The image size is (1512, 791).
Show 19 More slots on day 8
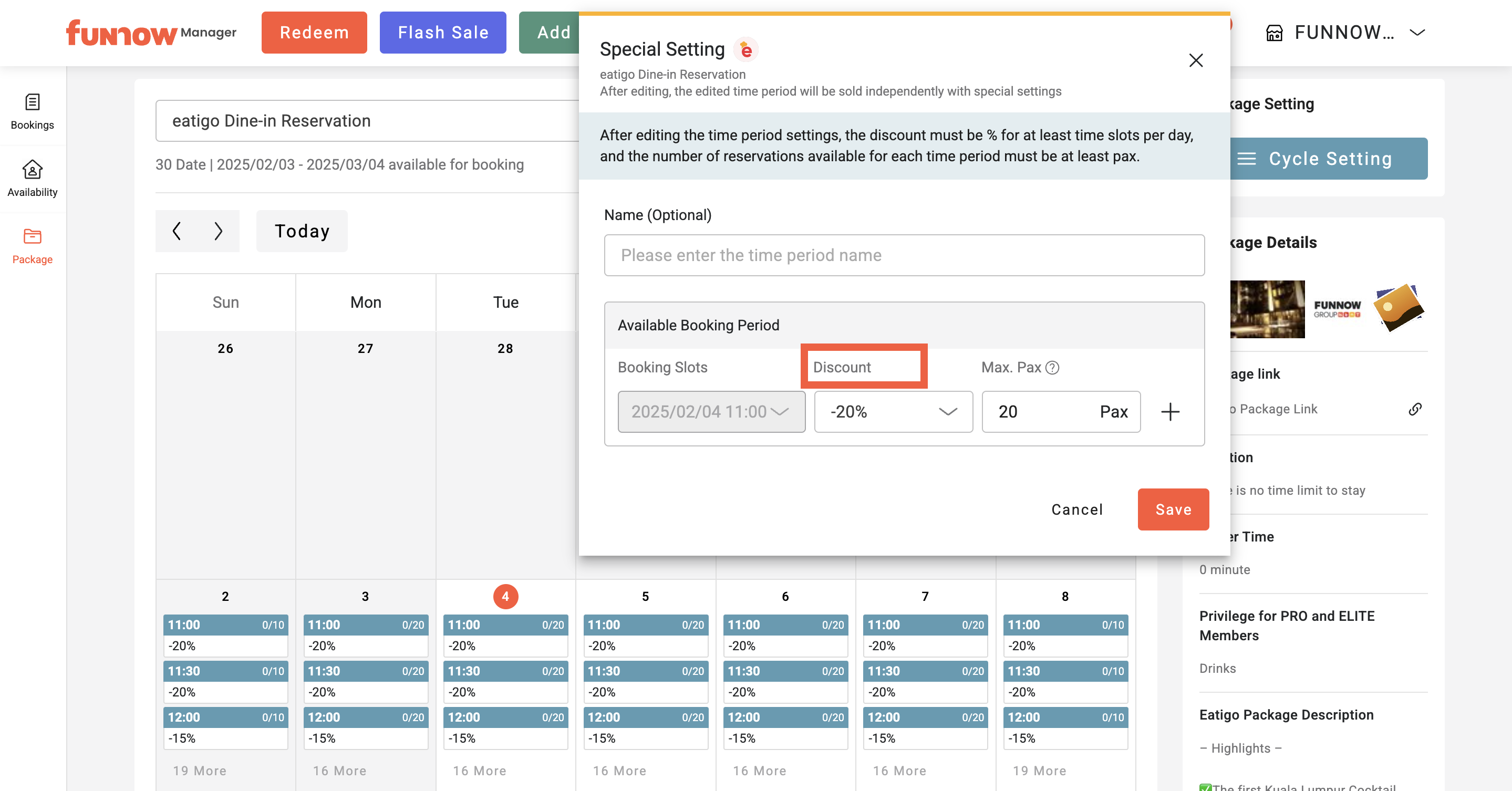point(1040,771)
